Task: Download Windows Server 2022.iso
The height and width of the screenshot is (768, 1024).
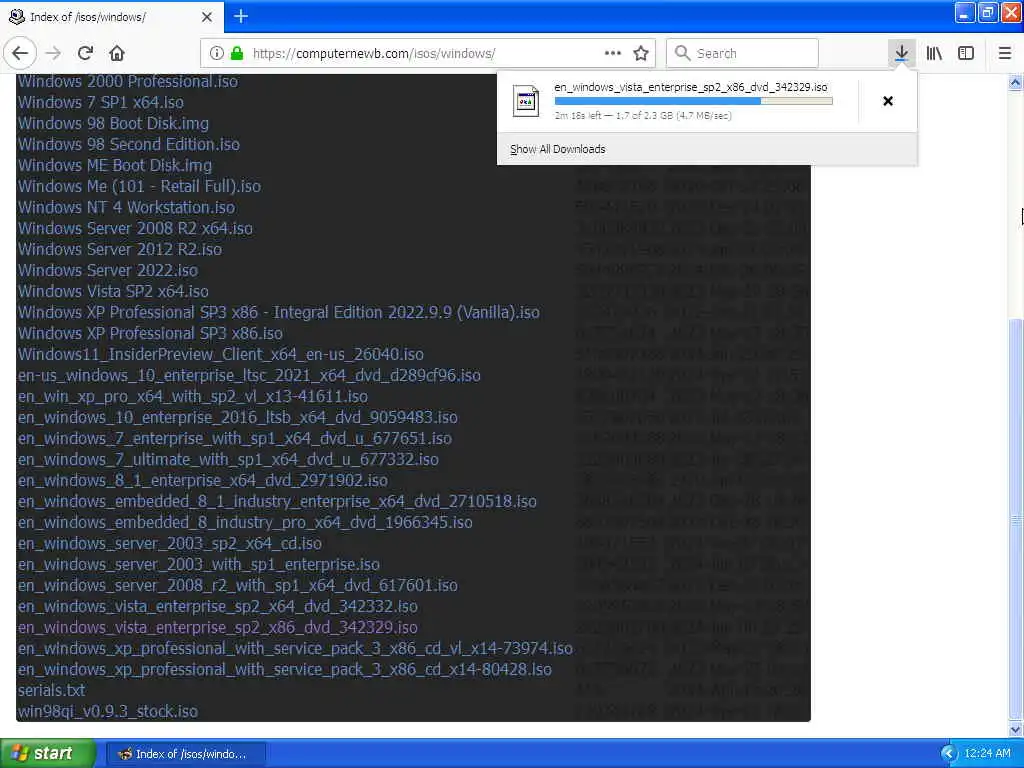Action: pos(108,270)
